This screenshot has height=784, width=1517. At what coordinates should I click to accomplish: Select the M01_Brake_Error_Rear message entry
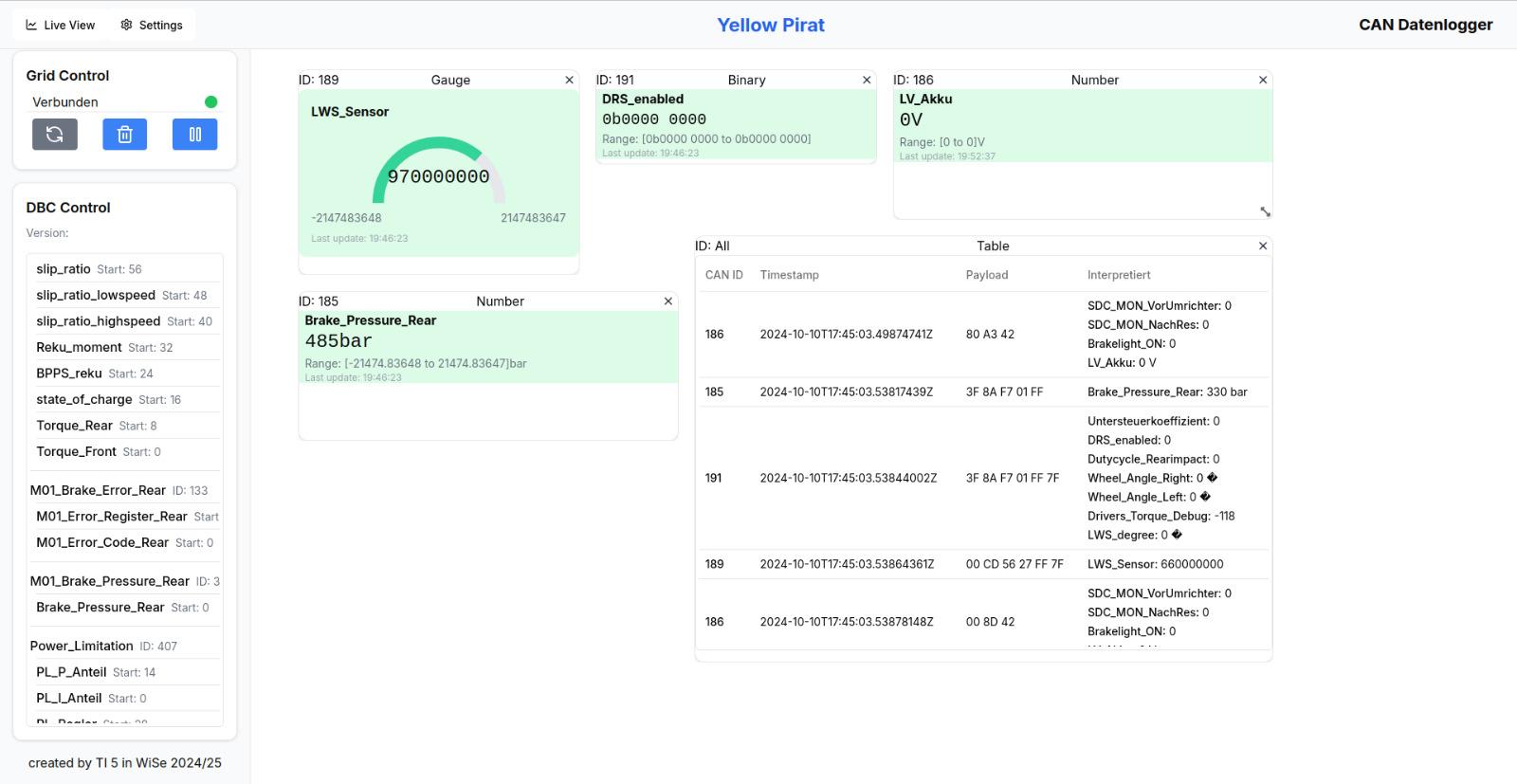(x=98, y=490)
